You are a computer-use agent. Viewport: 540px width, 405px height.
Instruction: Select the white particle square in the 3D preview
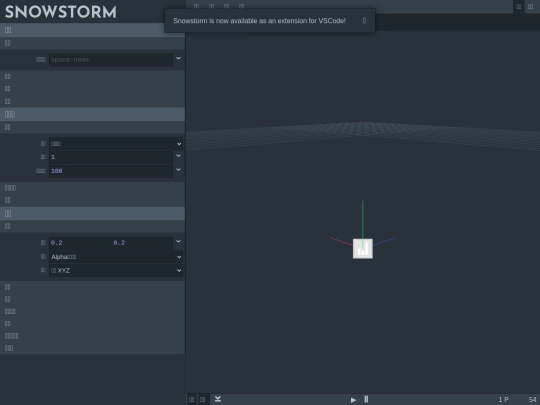pos(363,248)
